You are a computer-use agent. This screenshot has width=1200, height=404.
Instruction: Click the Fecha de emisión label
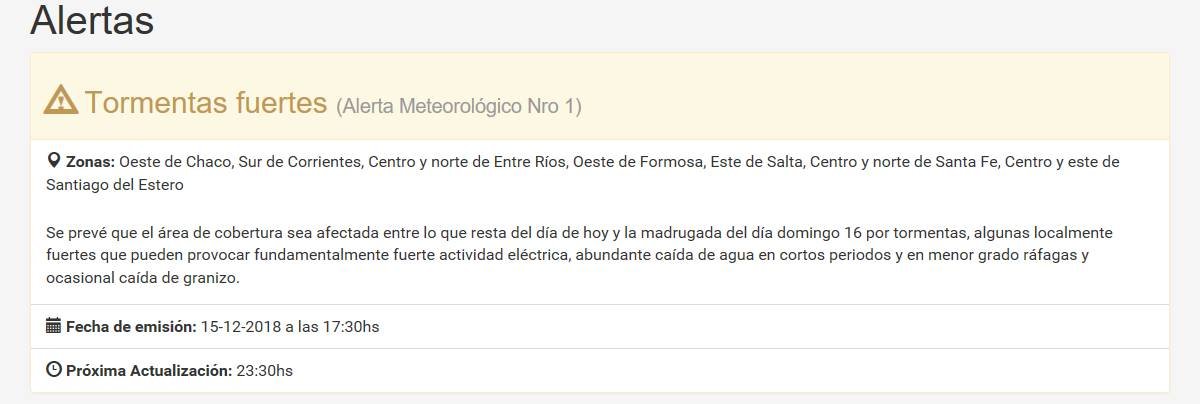point(131,327)
